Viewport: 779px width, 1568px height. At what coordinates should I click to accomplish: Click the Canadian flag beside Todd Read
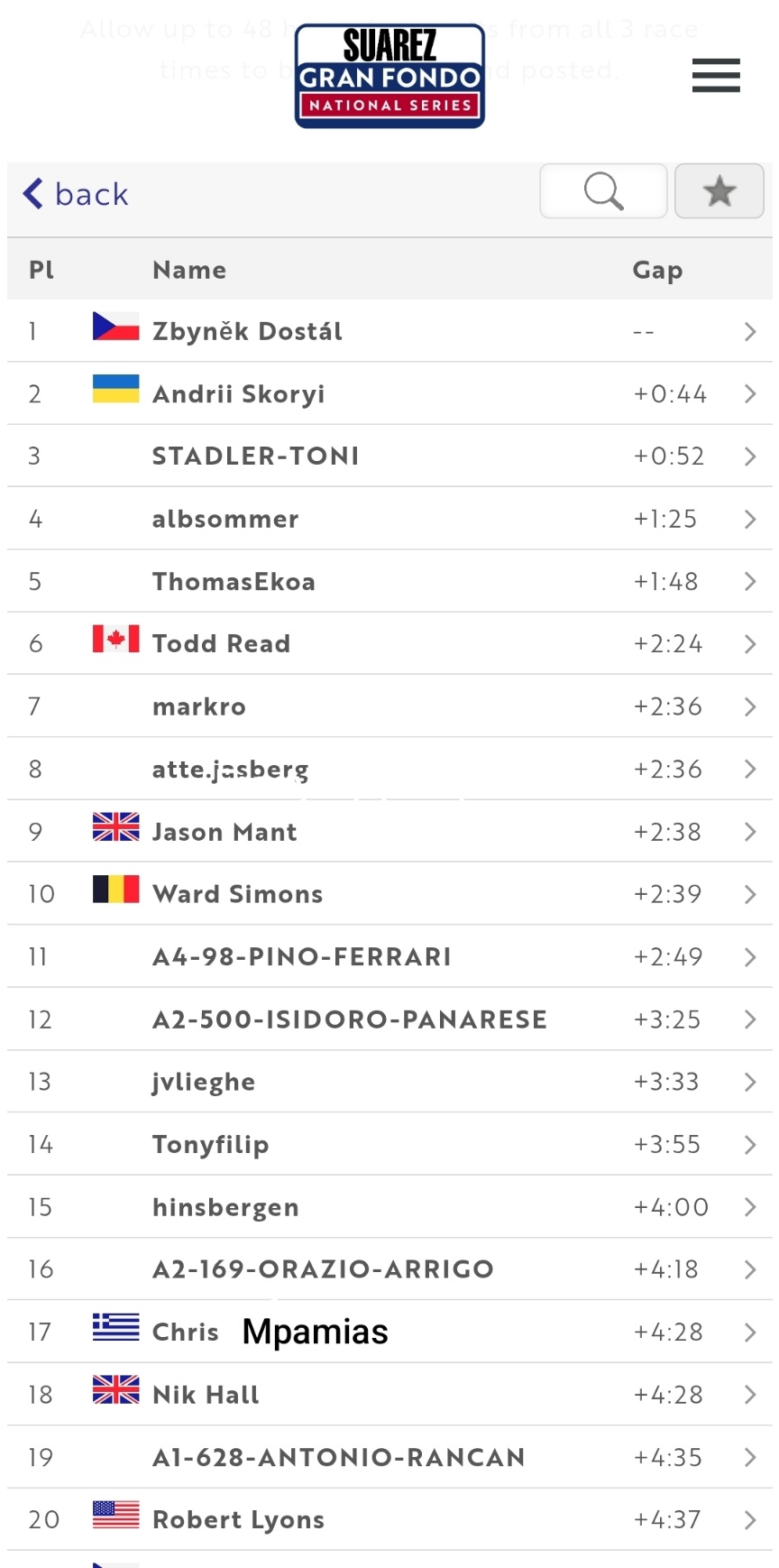115,639
